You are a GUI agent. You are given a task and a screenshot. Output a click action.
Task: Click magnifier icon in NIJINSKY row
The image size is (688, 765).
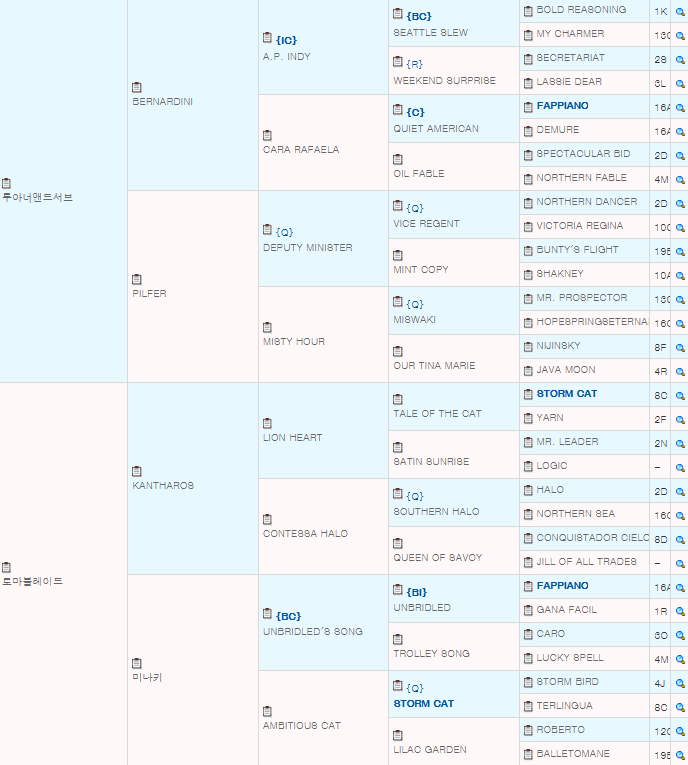(680, 347)
